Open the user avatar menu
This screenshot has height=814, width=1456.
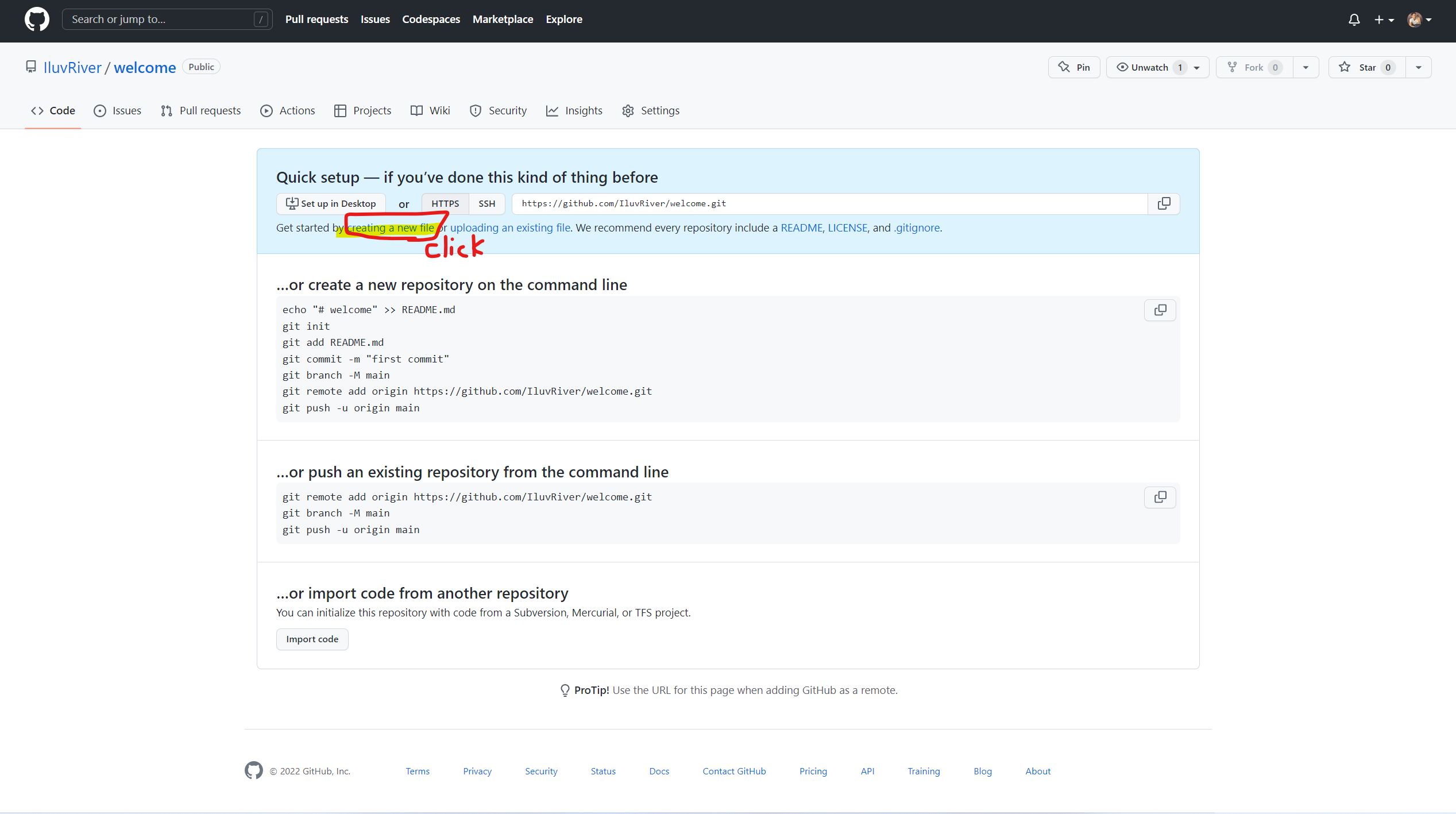[1419, 20]
